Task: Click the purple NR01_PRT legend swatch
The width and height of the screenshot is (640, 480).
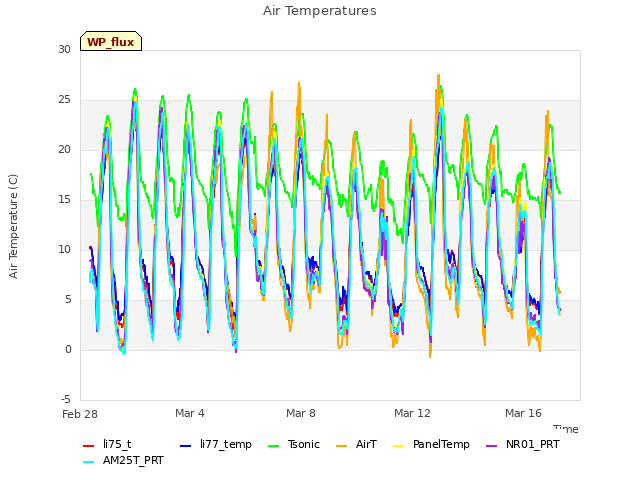Action: pos(492,446)
